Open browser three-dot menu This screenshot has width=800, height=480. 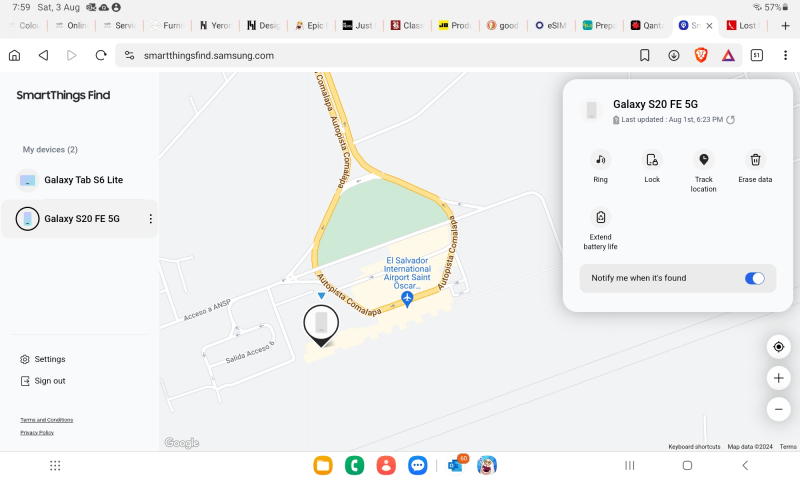coord(785,56)
